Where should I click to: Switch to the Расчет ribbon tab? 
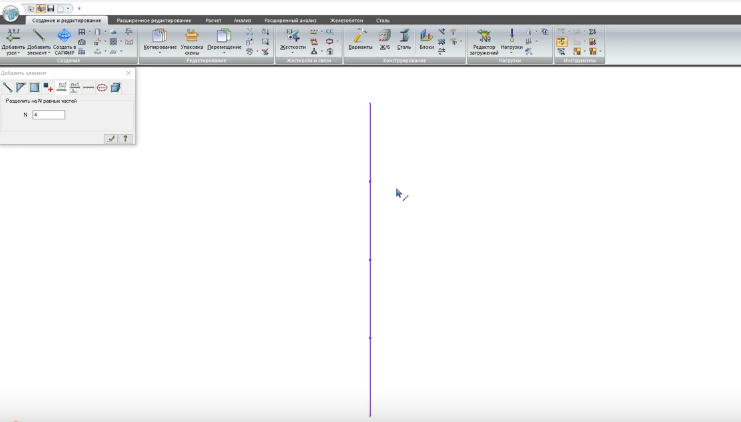click(213, 19)
